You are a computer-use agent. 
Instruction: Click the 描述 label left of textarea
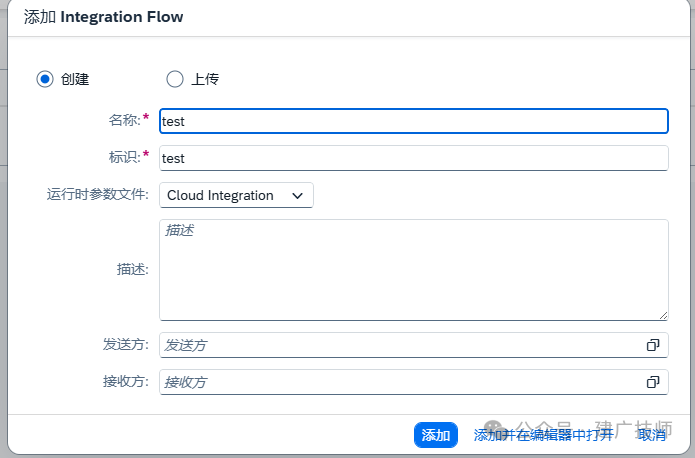click(133, 269)
